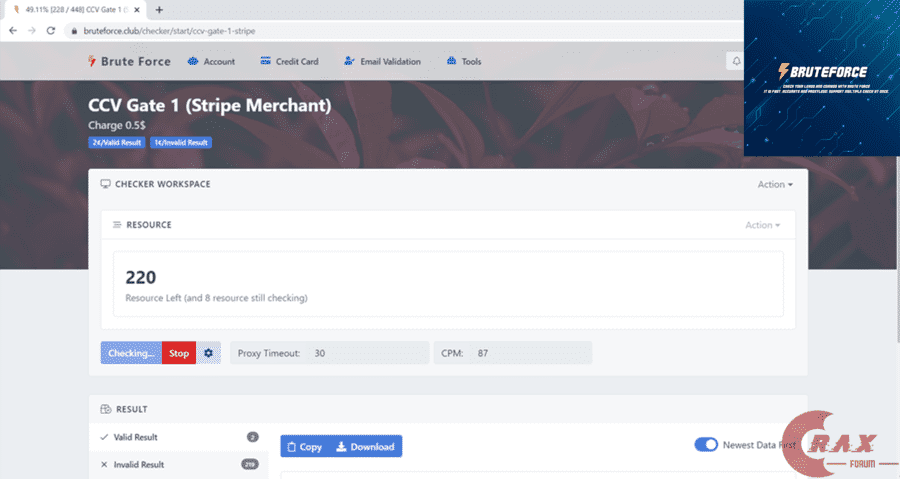This screenshot has width=900, height=479.
Task: Click the Brute Force lightning logo
Action: pos(92,61)
